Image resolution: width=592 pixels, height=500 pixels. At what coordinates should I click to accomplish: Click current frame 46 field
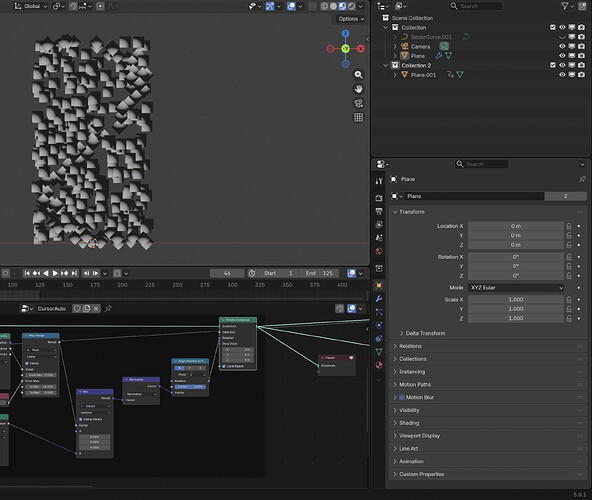[x=227, y=273]
